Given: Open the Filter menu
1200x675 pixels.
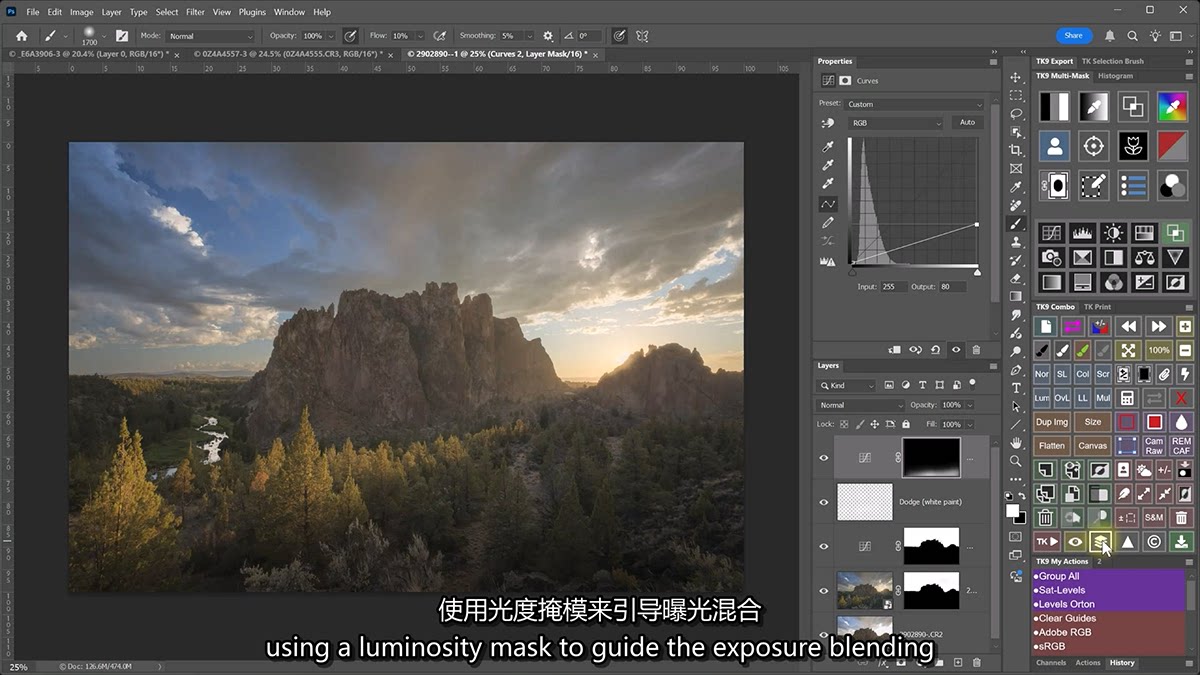Looking at the screenshot, I should (x=195, y=12).
